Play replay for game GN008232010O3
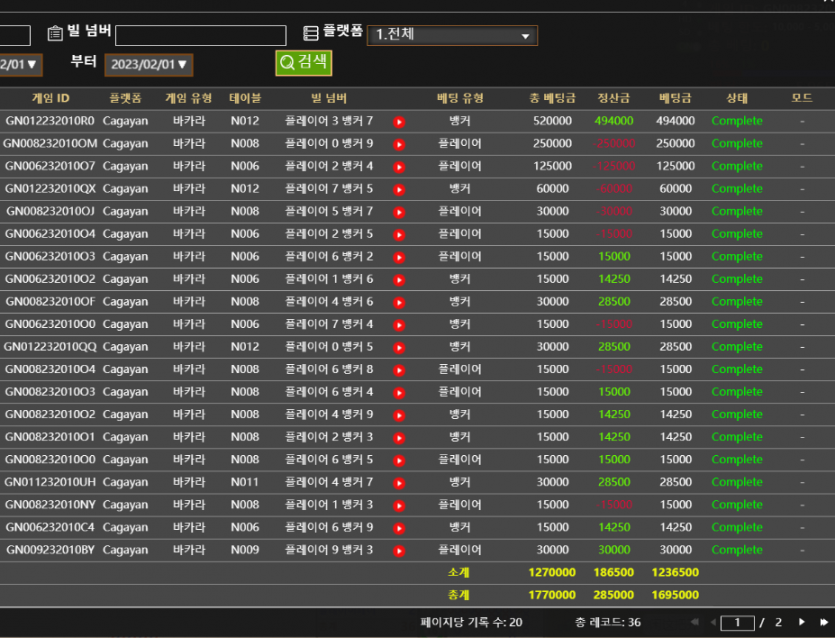 click(399, 392)
